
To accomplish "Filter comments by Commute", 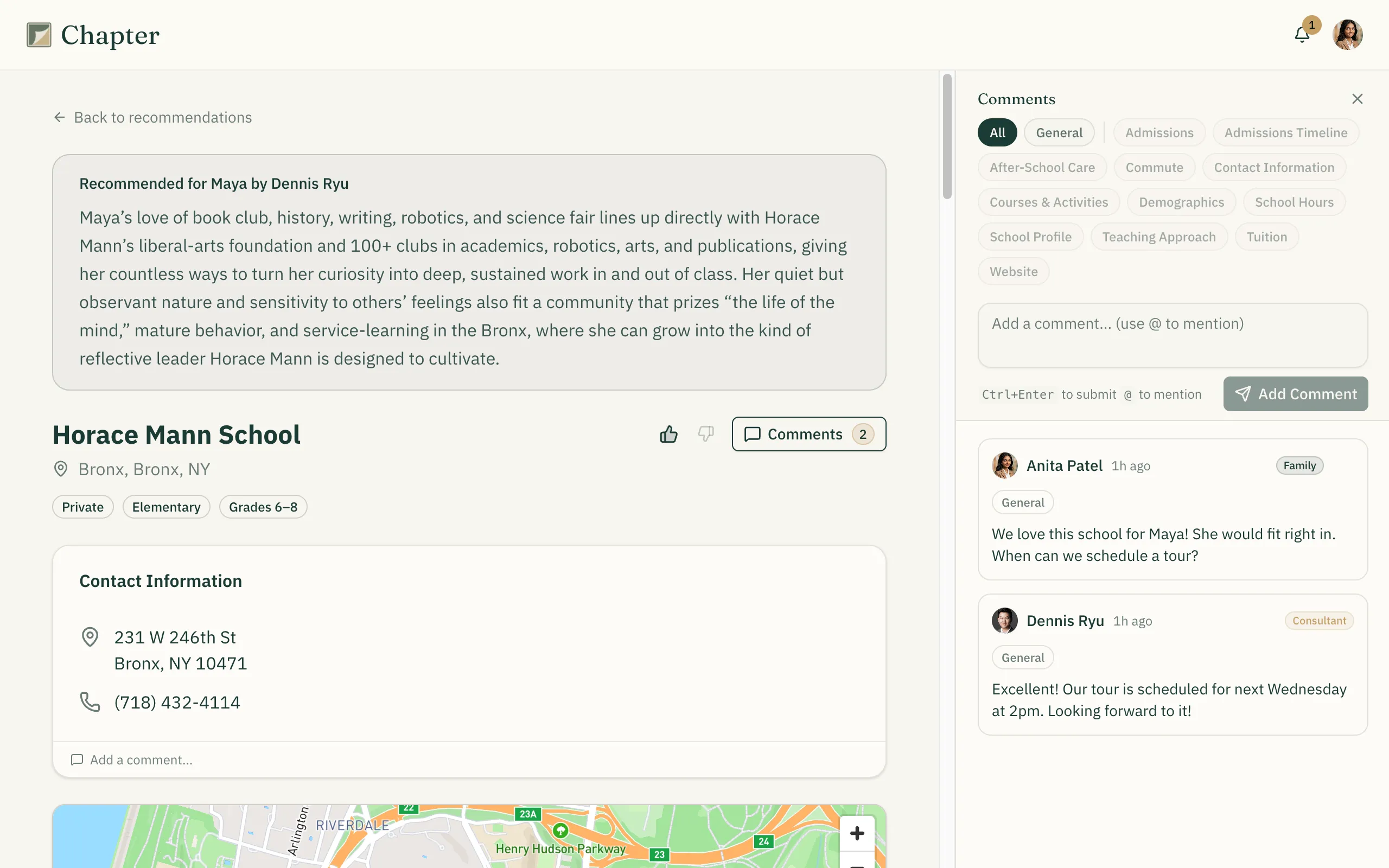I will 1154,168.
